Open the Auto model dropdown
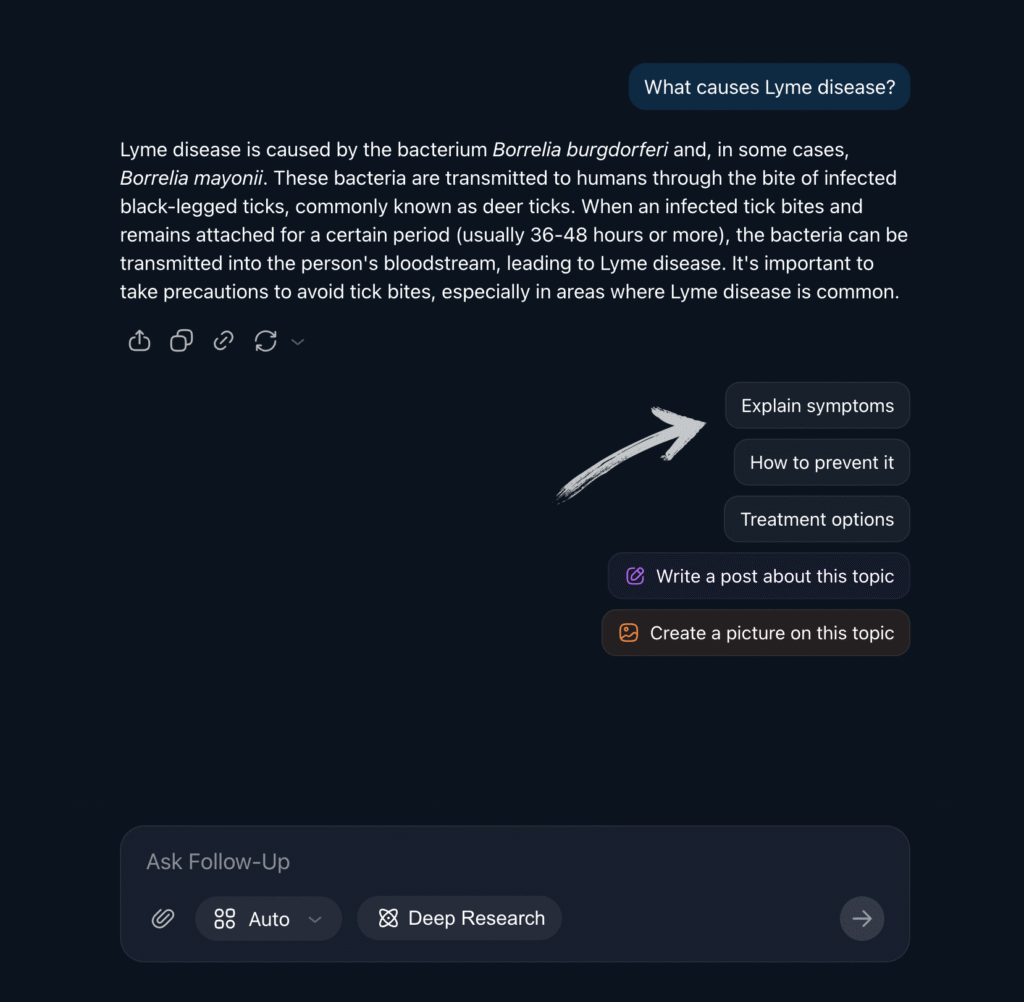The image size is (1024, 1002). coord(268,918)
